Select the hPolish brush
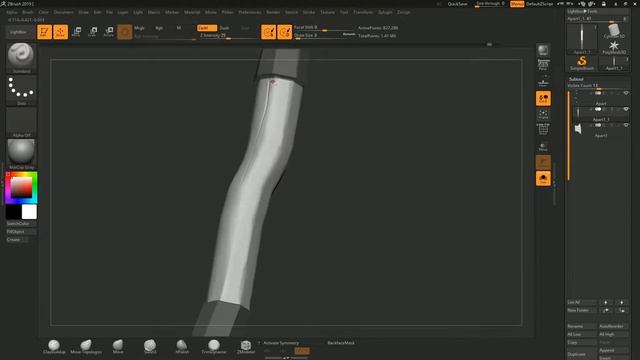Viewport: 640px width, 360px height. (182, 347)
